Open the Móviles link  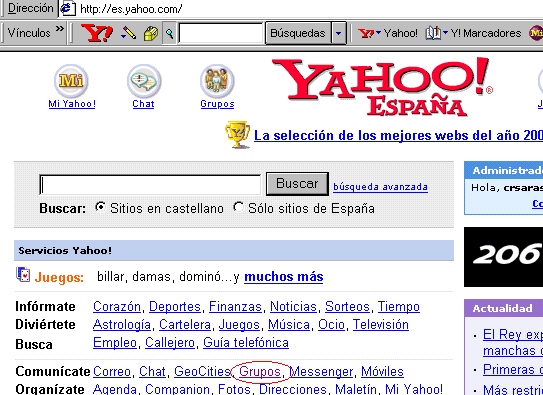click(382, 372)
